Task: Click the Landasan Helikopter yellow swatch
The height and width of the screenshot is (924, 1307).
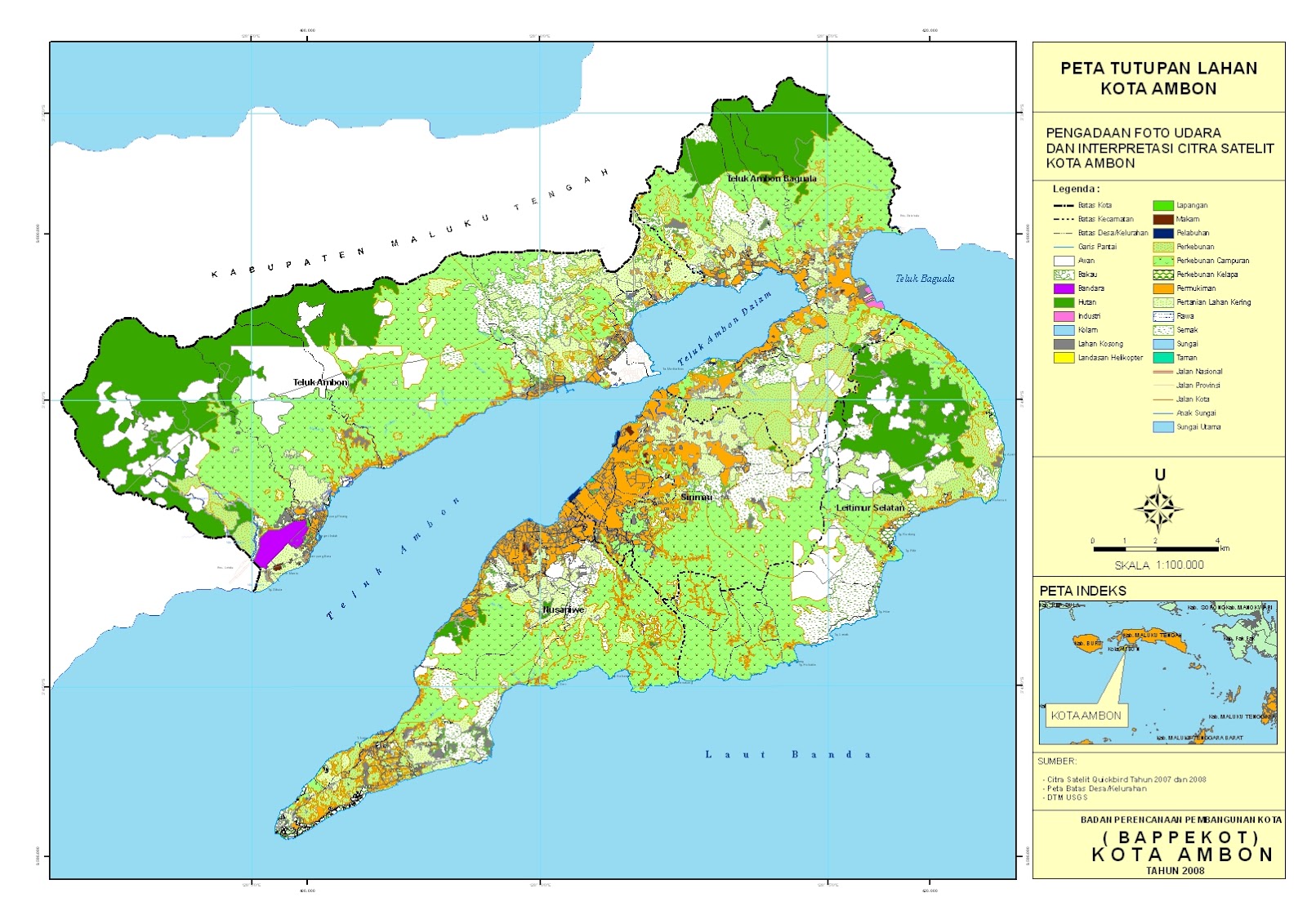Action: click(1064, 358)
